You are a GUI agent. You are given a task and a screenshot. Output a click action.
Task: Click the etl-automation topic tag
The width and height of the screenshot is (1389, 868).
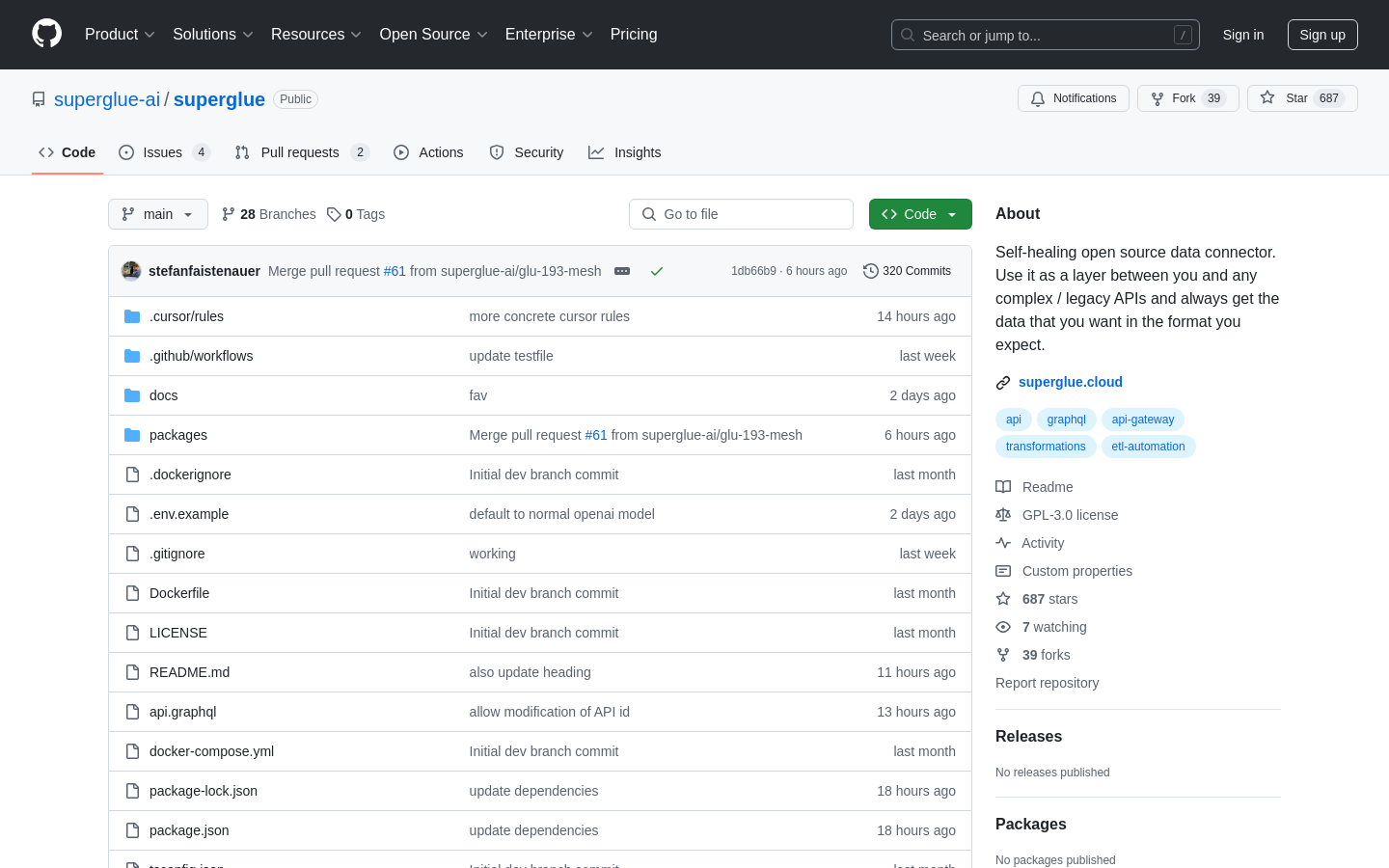pos(1148,447)
